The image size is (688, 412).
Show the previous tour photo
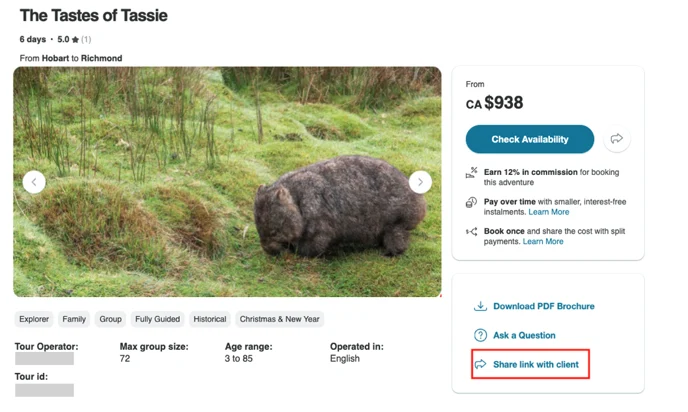(x=34, y=182)
